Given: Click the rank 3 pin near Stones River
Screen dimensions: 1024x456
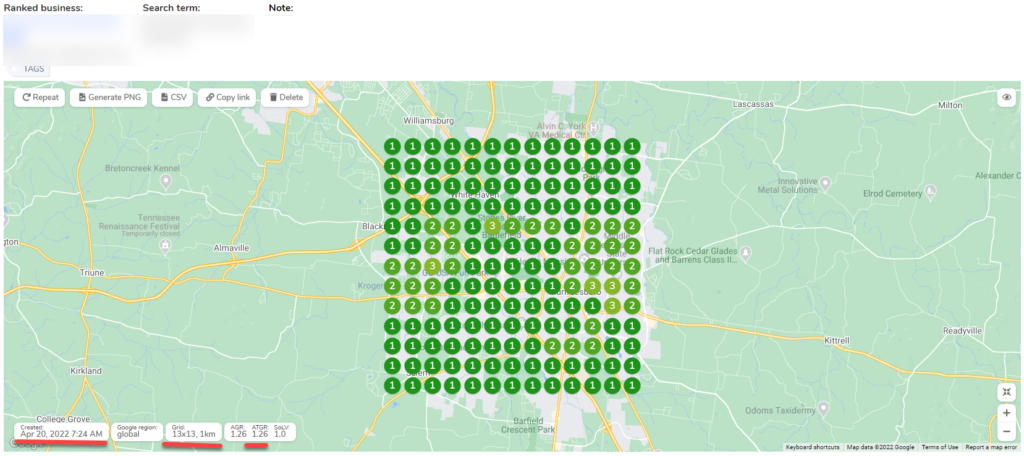Looking at the screenshot, I should [x=492, y=226].
